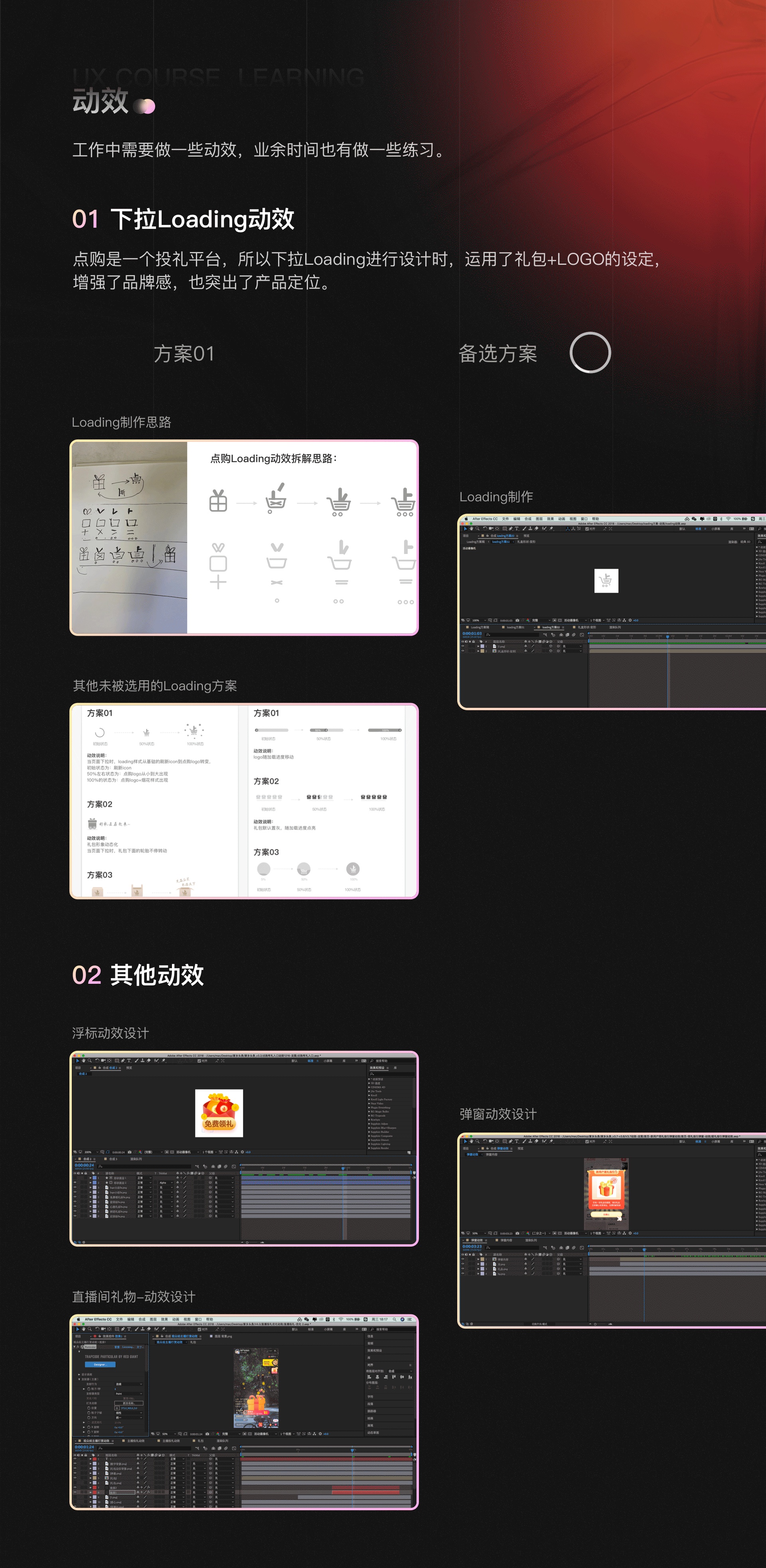Screen dimensions: 766x1568
Task: Select the Pen tool in the 直播间礼物 After Effects toolbar
Action: click(123, 1329)
